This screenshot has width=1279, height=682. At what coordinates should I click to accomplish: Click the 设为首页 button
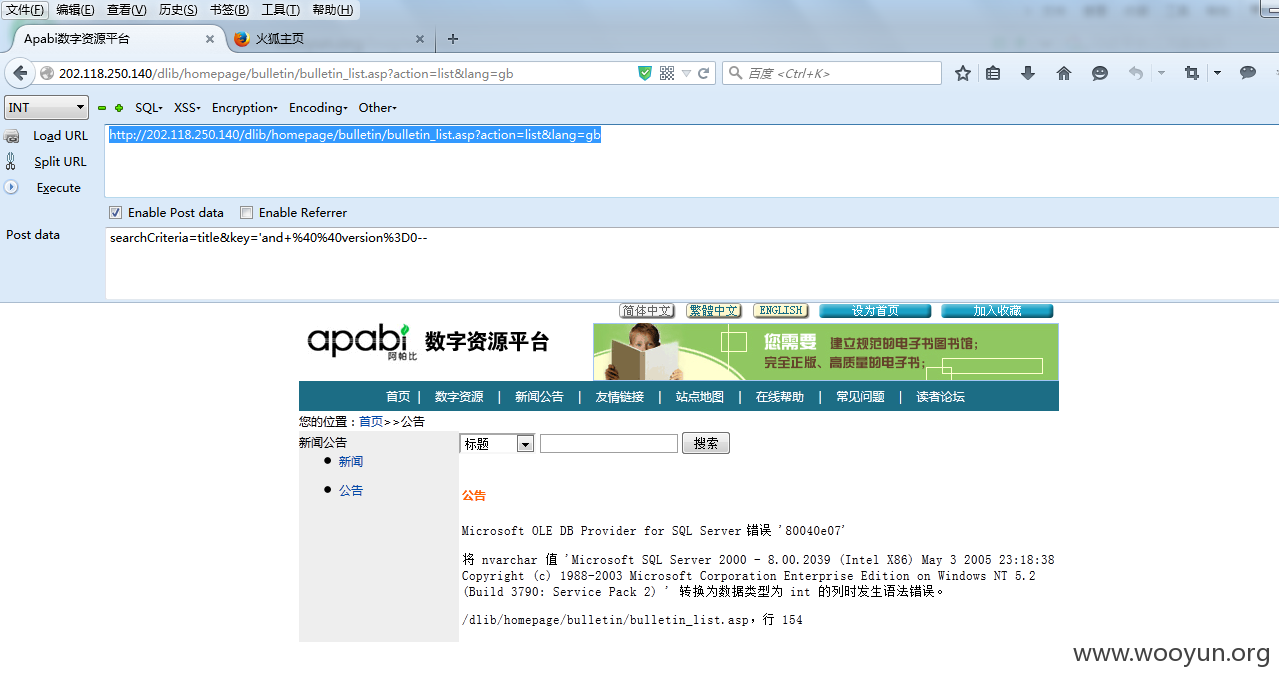pyautogui.click(x=875, y=311)
